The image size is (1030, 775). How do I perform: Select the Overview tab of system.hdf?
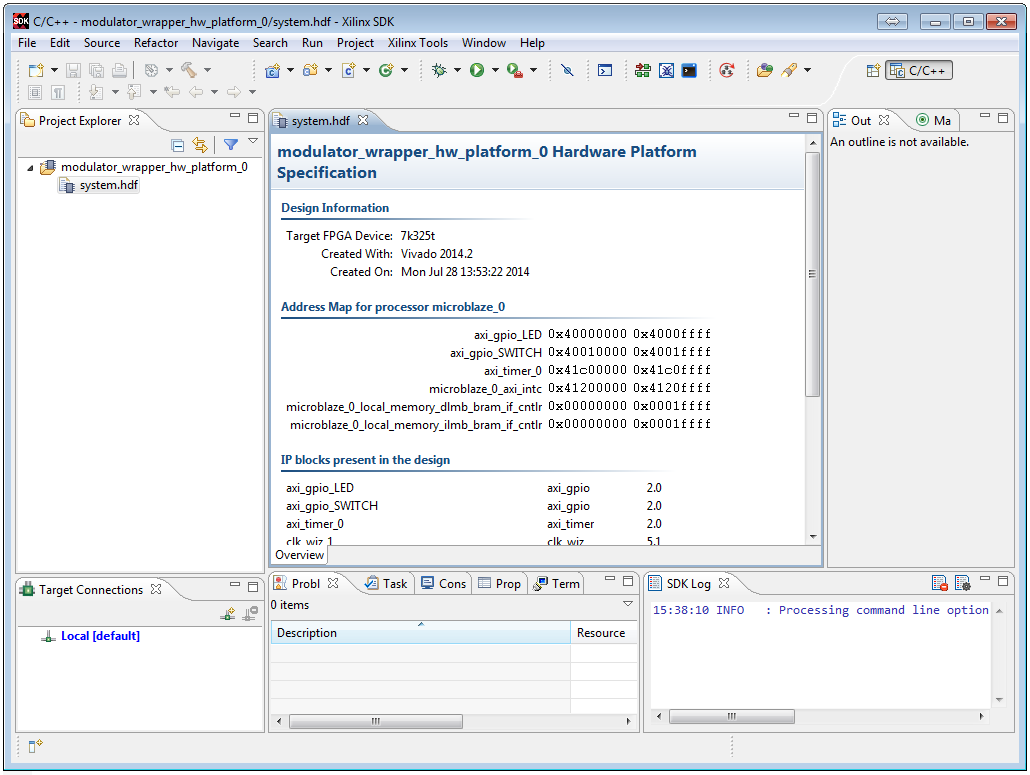coord(300,555)
